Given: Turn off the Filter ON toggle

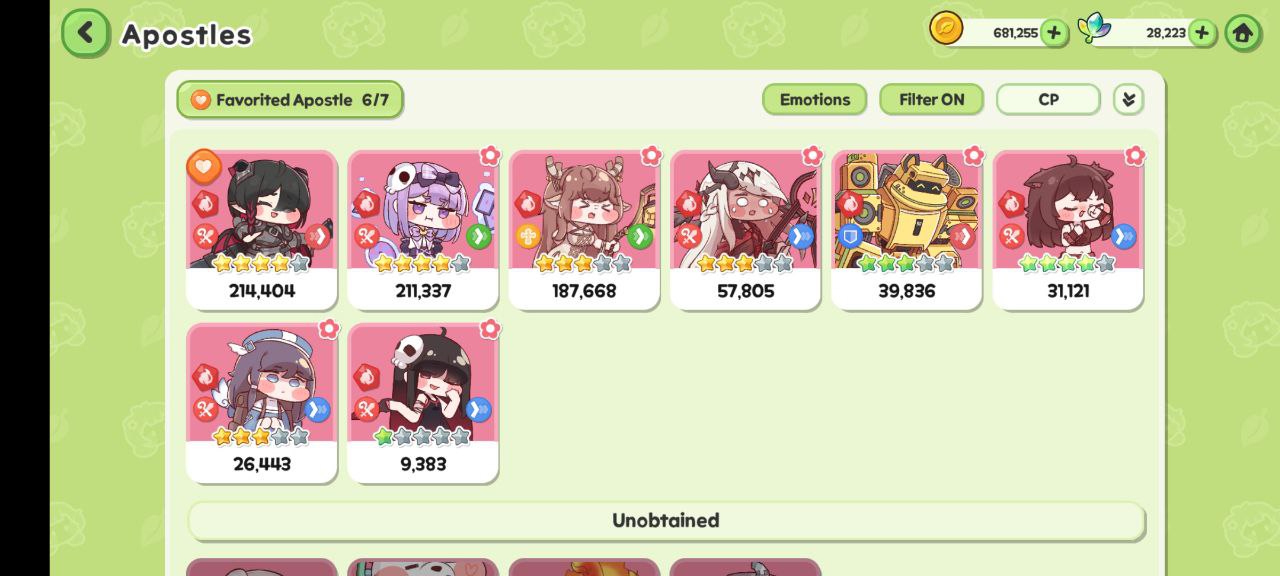Looking at the screenshot, I should (931, 99).
